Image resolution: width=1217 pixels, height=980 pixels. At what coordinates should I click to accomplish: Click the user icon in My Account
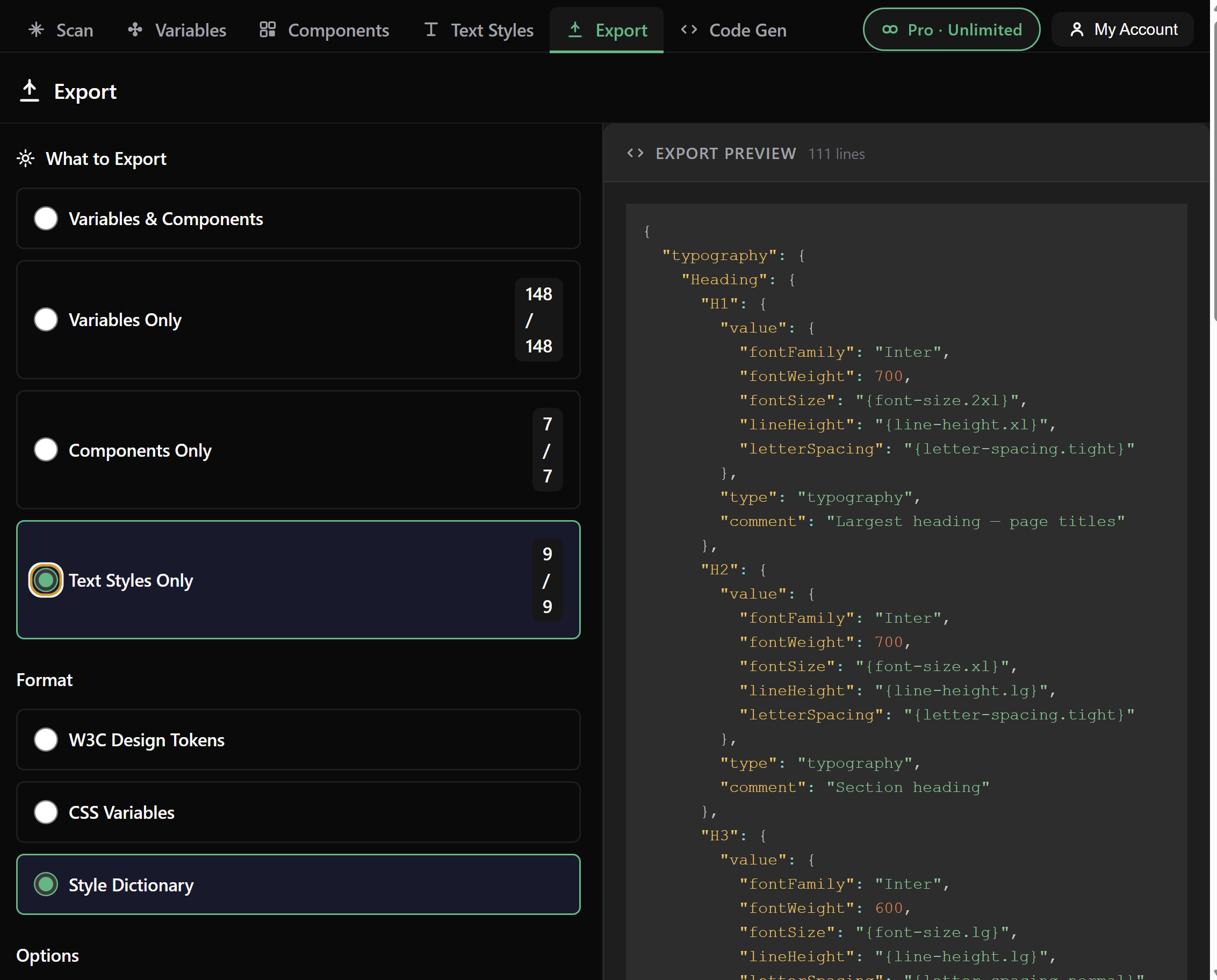(x=1077, y=30)
